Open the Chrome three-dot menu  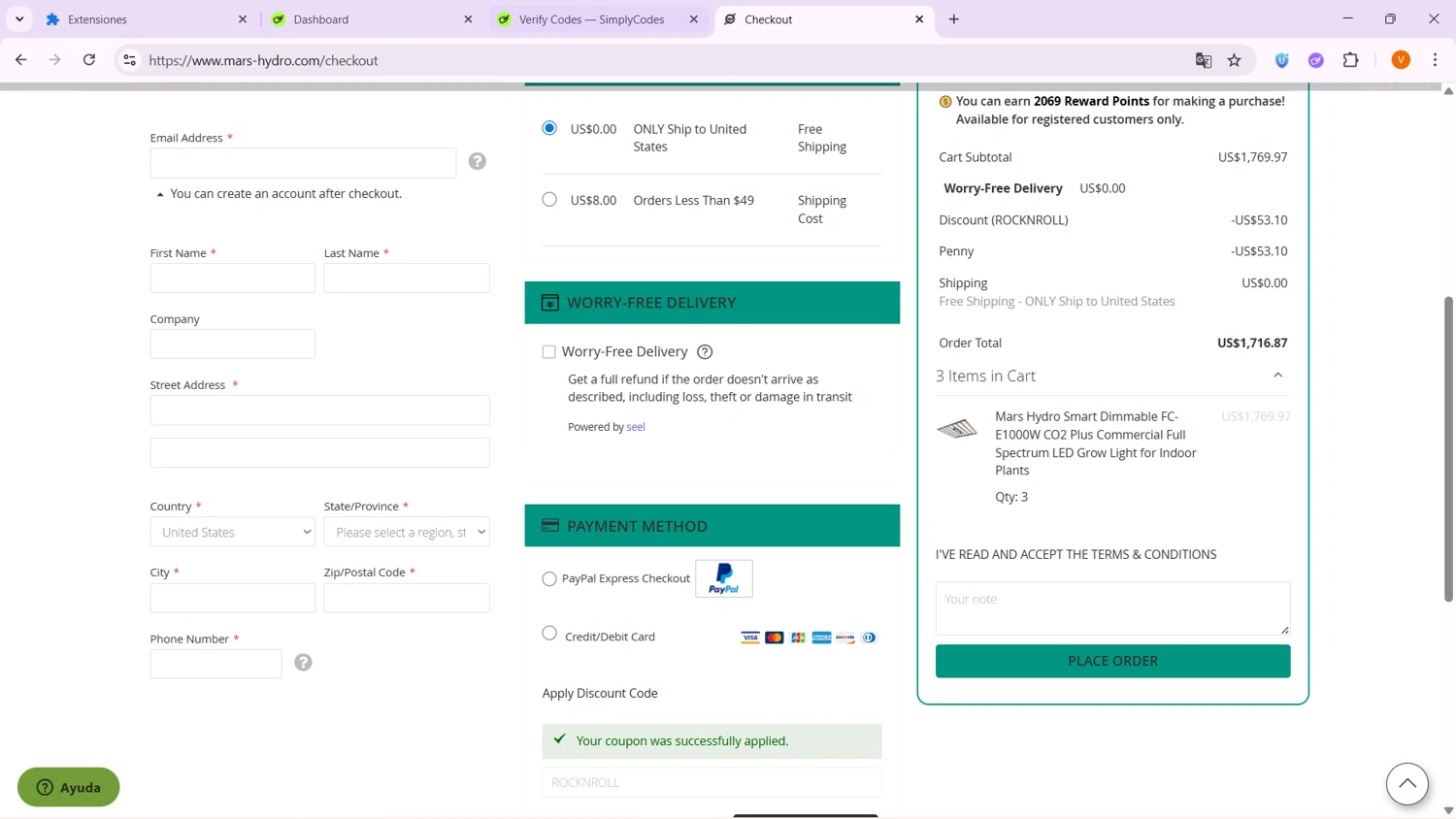pyautogui.click(x=1435, y=60)
